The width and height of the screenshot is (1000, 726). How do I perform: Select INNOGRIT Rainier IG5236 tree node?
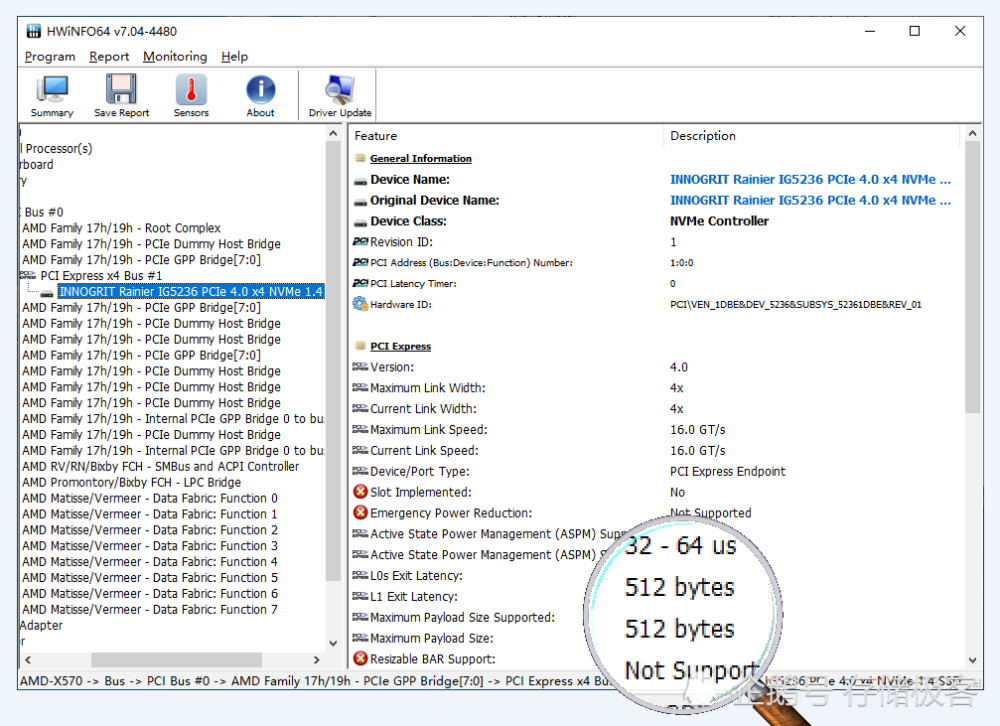click(190, 292)
